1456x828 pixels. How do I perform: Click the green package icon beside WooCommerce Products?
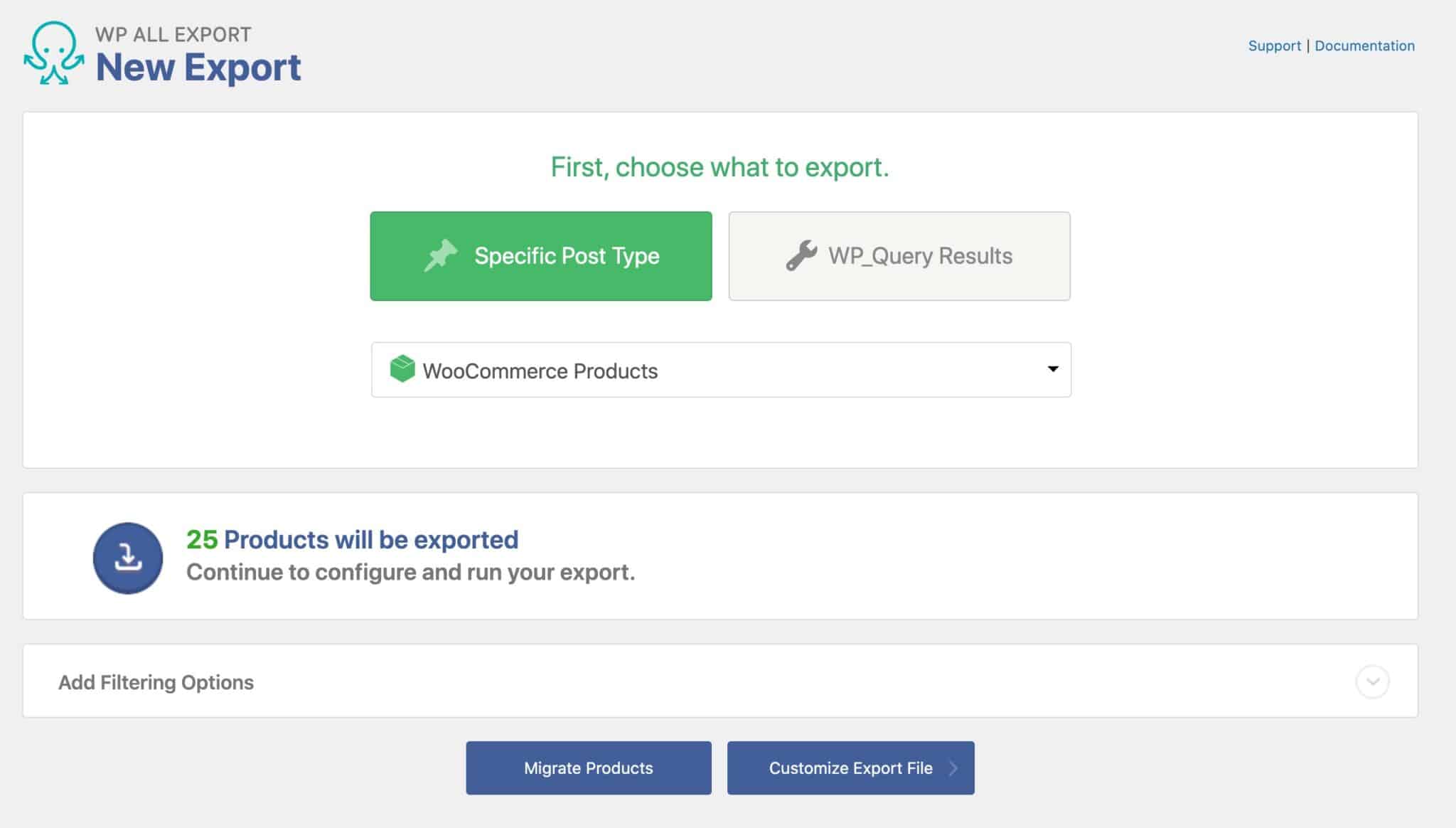tap(402, 369)
